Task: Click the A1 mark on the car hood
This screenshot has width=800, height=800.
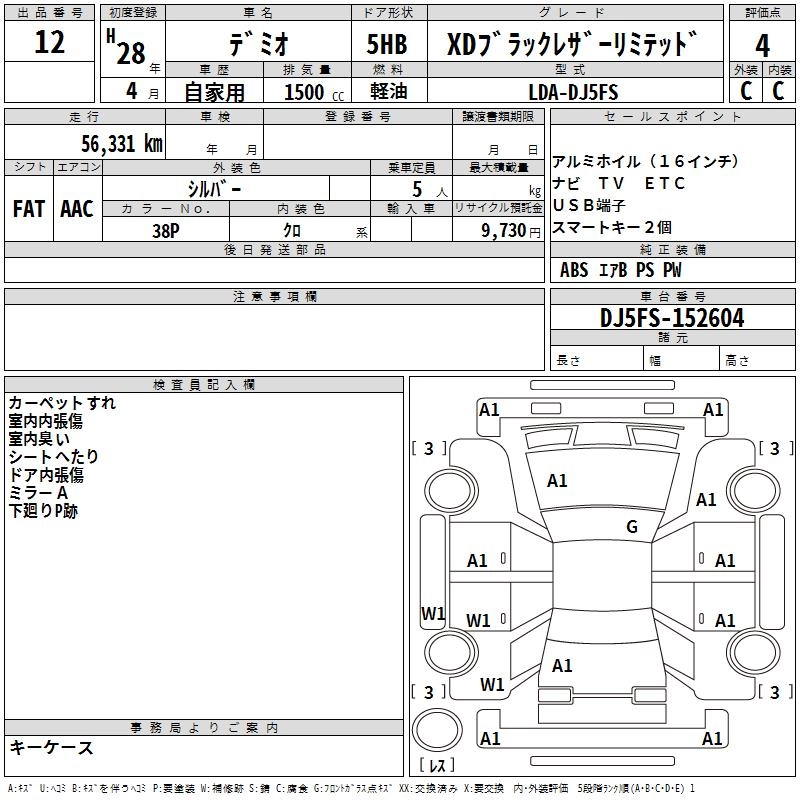Action: tap(557, 481)
